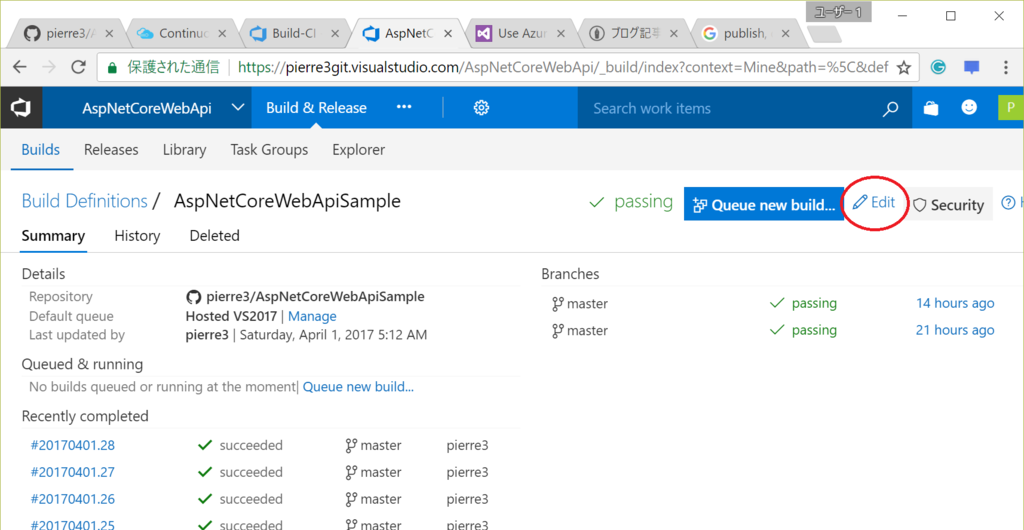Open the user profile avatar
The width and height of the screenshot is (1024, 530).
1010,108
